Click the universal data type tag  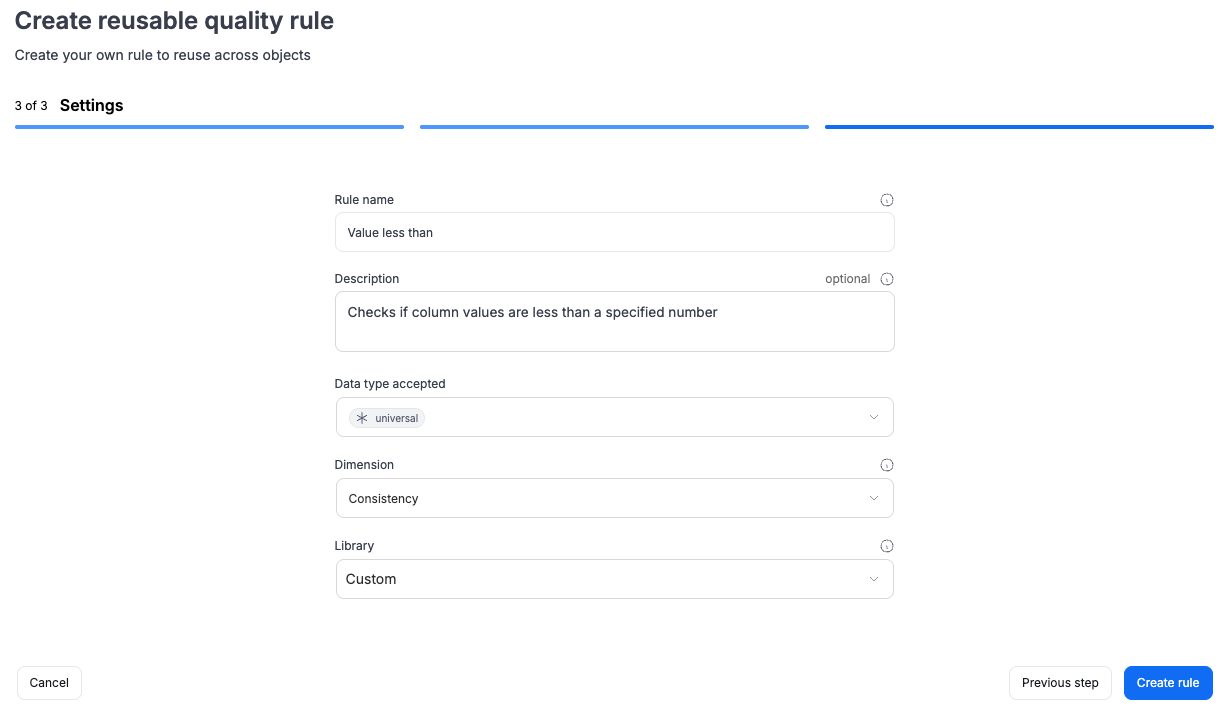(x=387, y=418)
